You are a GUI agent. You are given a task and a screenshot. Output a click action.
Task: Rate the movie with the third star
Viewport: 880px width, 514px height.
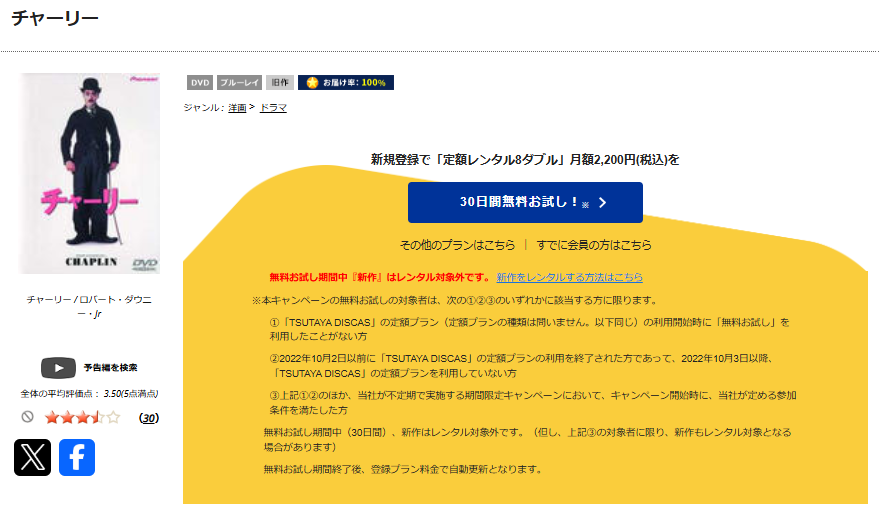click(82, 417)
